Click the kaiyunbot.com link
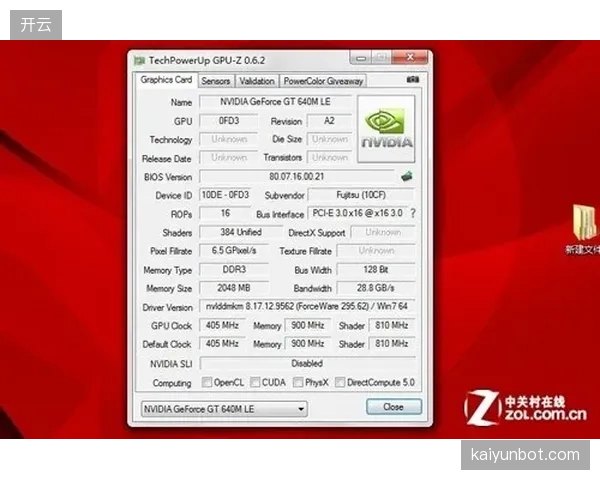 525,455
